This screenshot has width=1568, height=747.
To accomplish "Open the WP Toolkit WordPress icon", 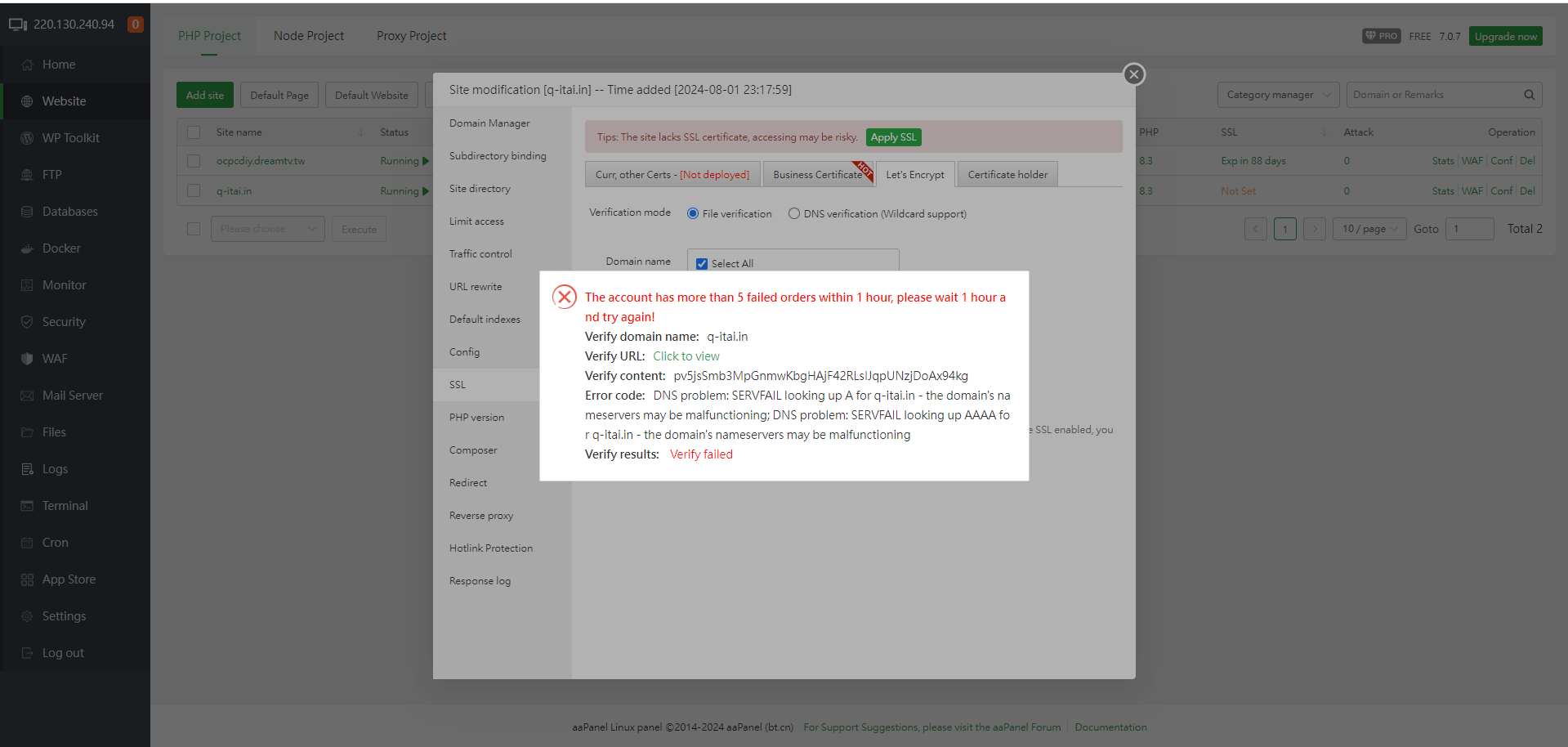I will (27, 138).
